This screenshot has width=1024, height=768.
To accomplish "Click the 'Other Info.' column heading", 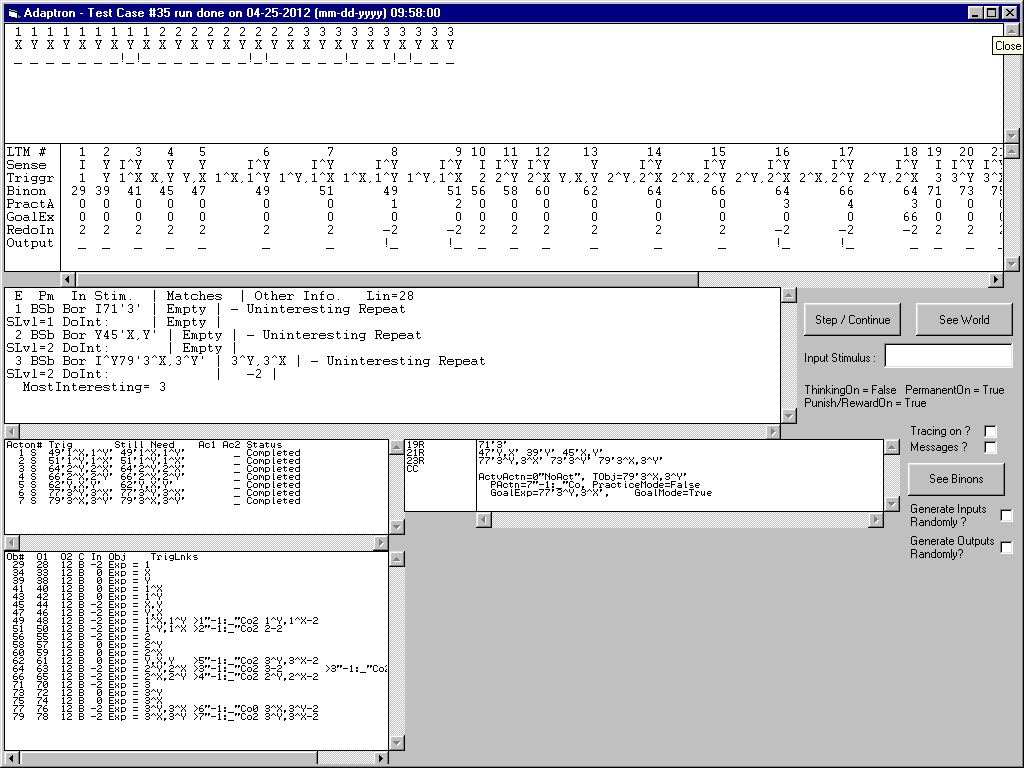I will click(x=297, y=296).
